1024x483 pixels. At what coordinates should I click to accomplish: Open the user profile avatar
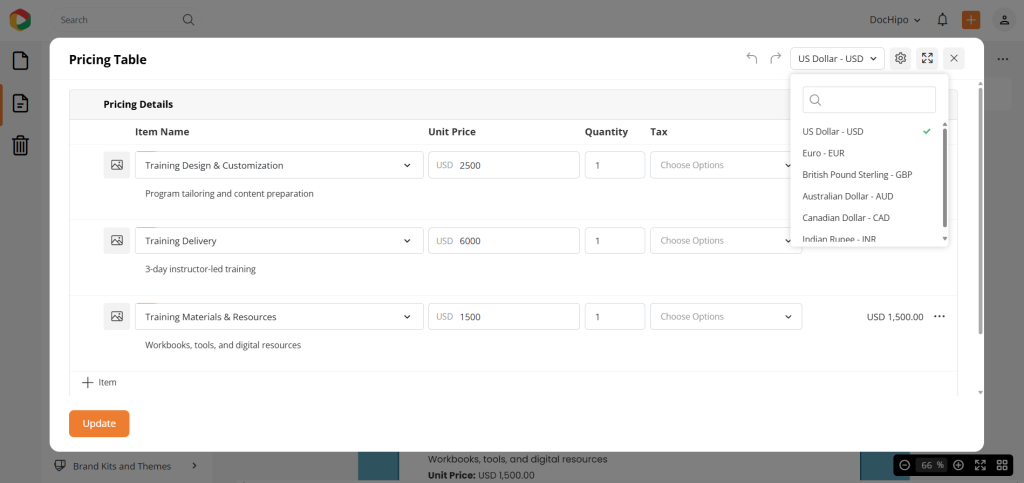click(1004, 20)
